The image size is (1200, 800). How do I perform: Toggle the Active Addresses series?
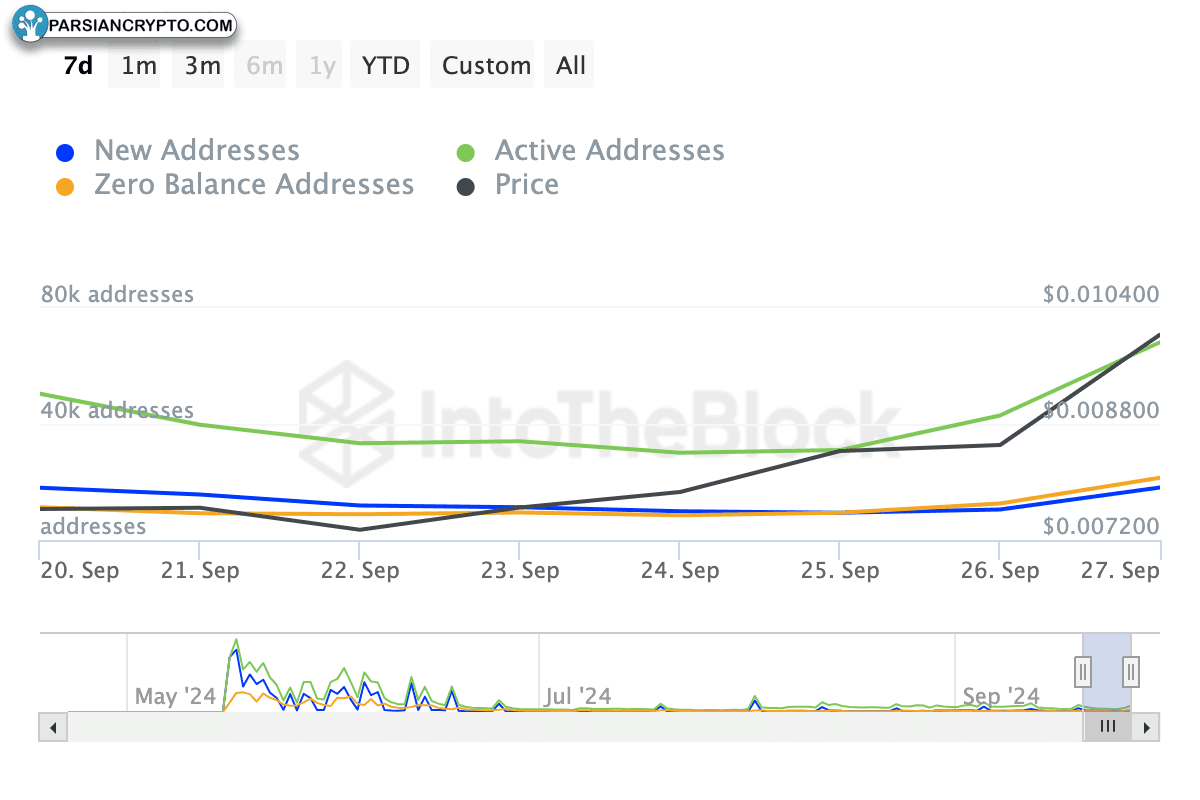point(609,151)
